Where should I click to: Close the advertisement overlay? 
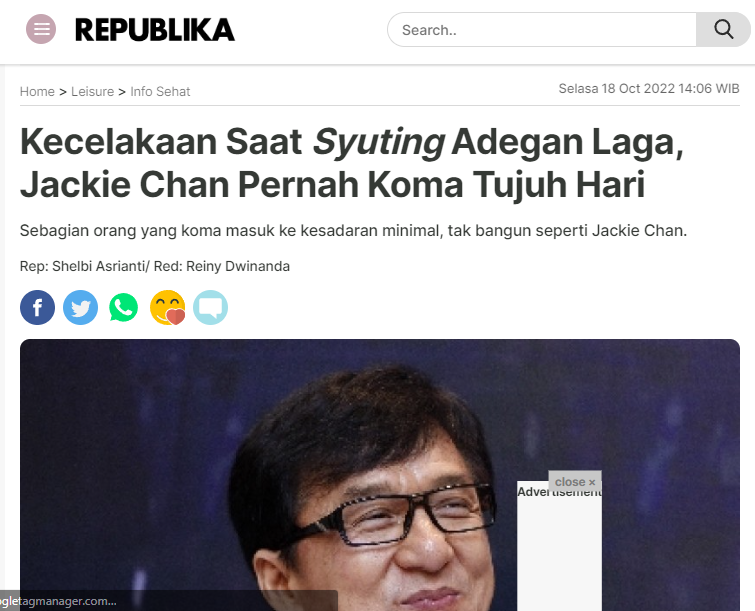click(575, 481)
